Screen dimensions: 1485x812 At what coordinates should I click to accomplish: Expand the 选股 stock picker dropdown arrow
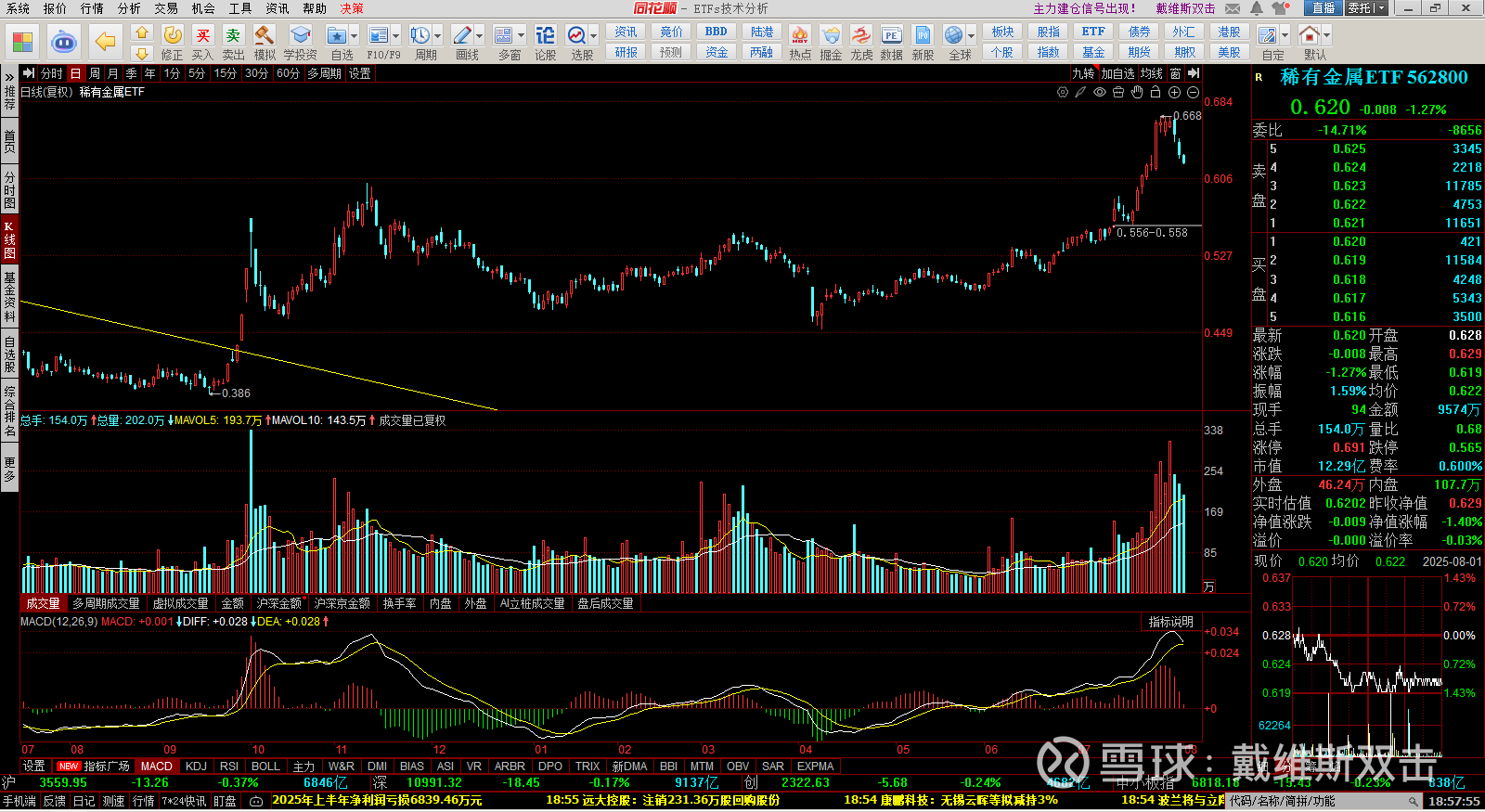594,36
